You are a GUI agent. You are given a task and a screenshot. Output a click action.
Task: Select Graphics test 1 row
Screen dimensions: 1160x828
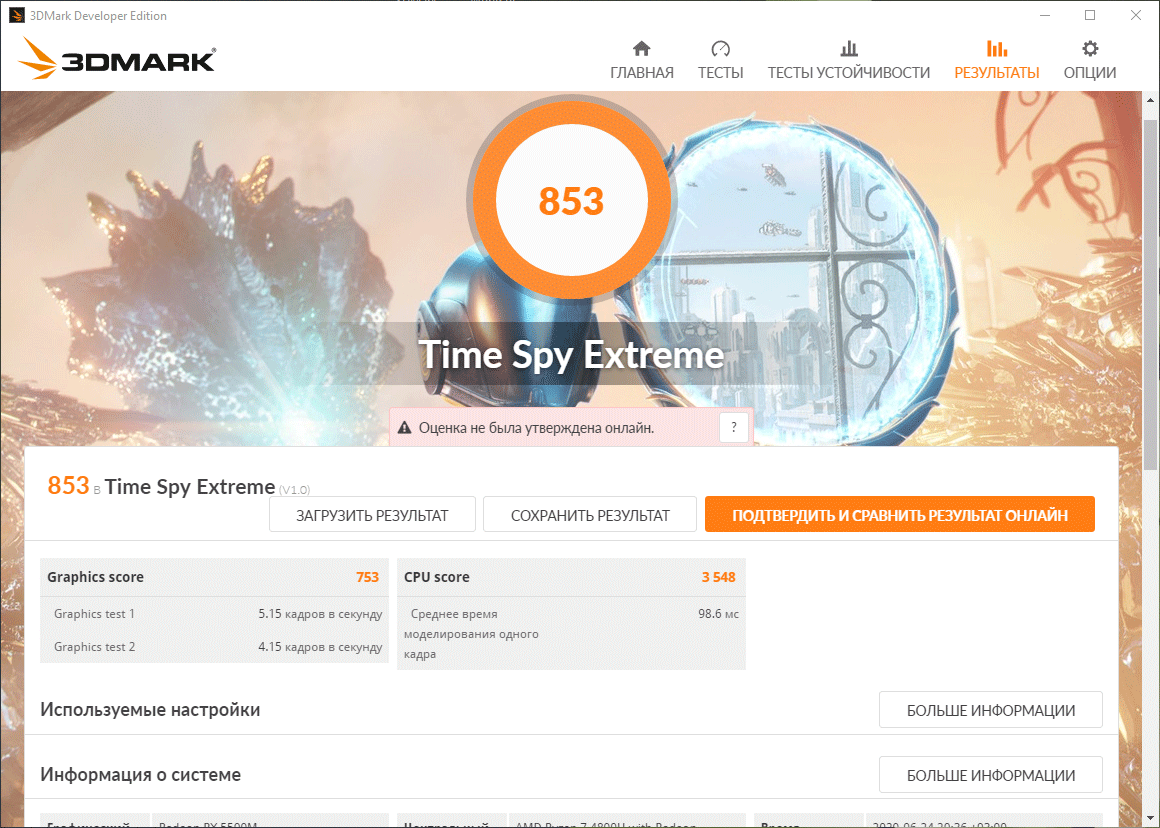[215, 613]
